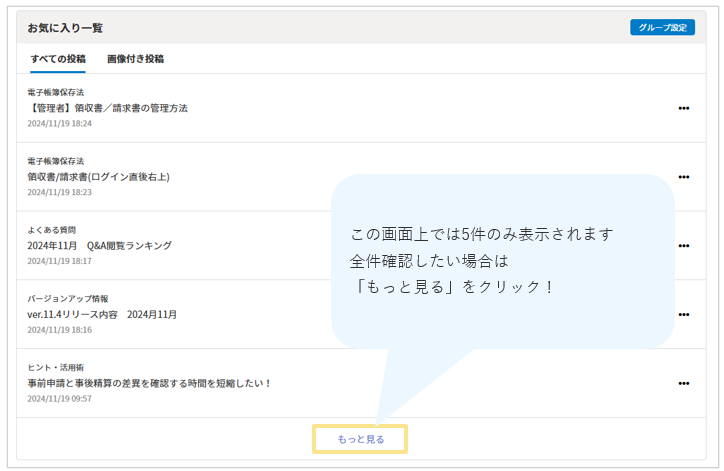Viewport: 724px width, 471px height.
Task: Click the お気に入り一覧 panel heading
Action: point(65,28)
